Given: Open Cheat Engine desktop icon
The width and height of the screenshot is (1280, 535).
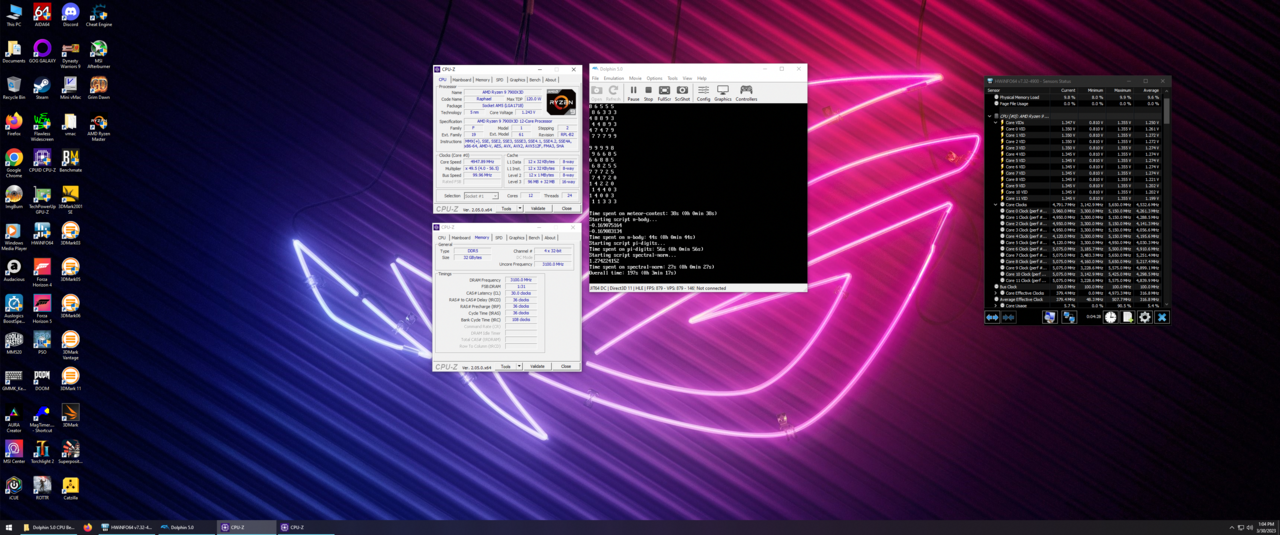Looking at the screenshot, I should pyautogui.click(x=98, y=16).
